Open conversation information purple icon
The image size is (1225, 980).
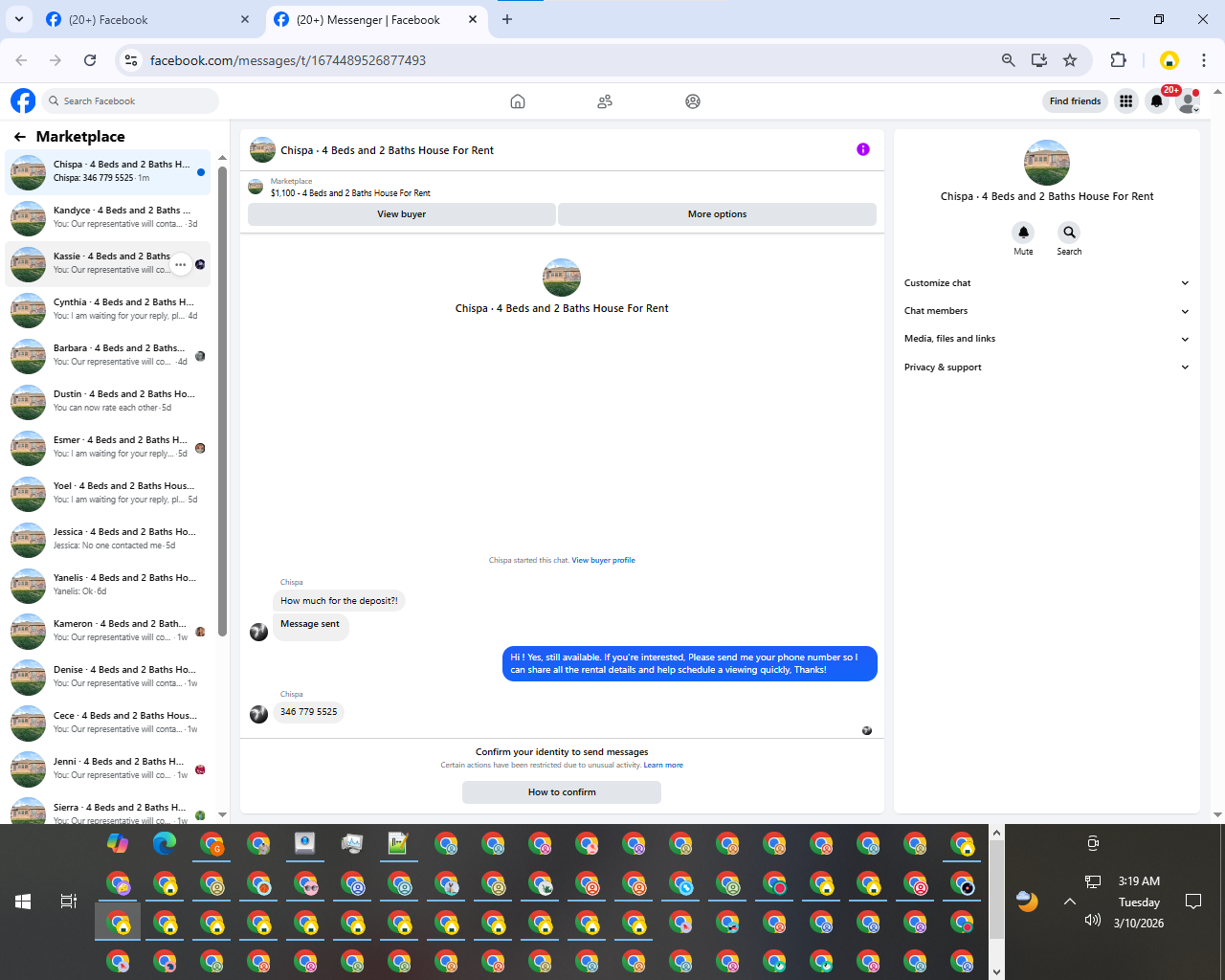tap(863, 149)
